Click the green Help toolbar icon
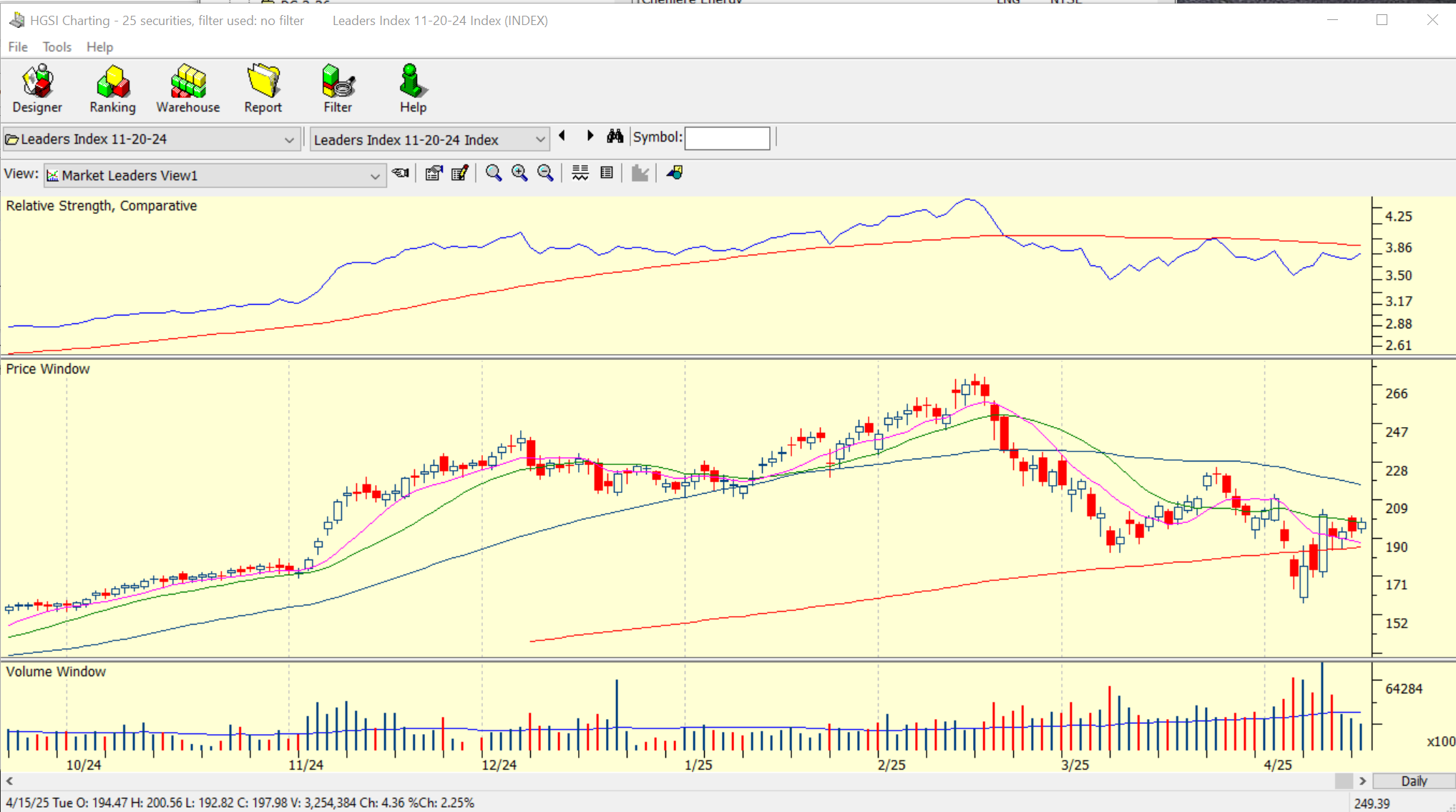 [413, 89]
